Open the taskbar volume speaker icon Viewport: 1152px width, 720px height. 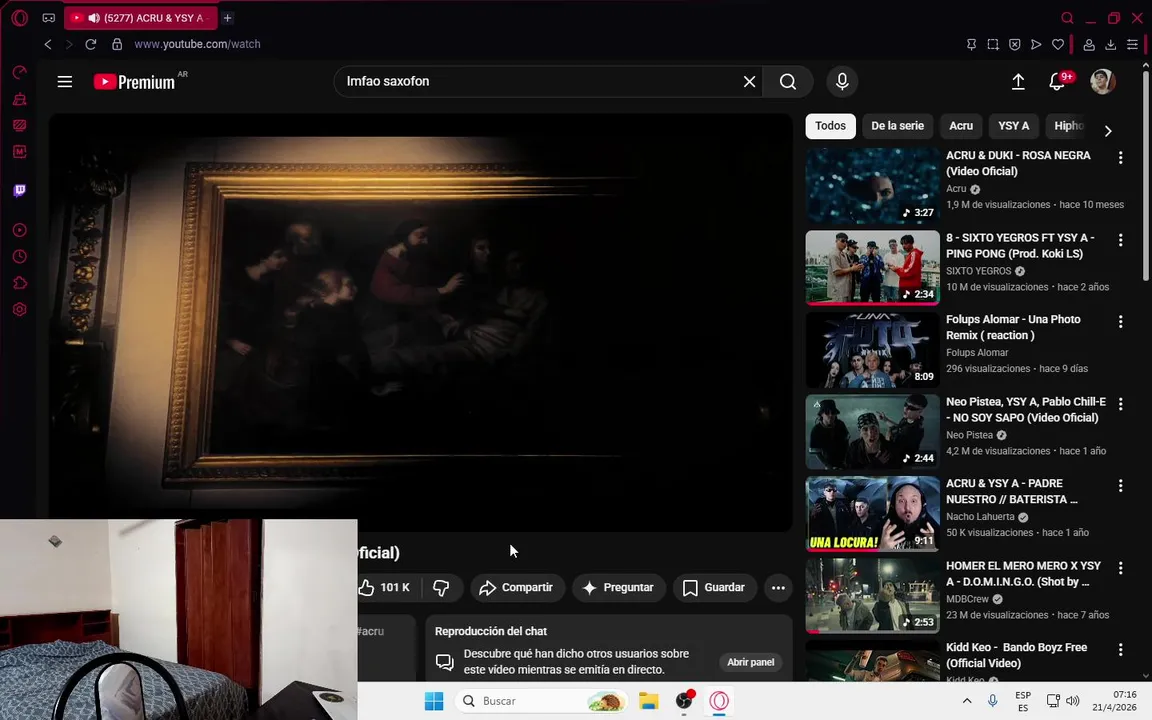click(1073, 701)
